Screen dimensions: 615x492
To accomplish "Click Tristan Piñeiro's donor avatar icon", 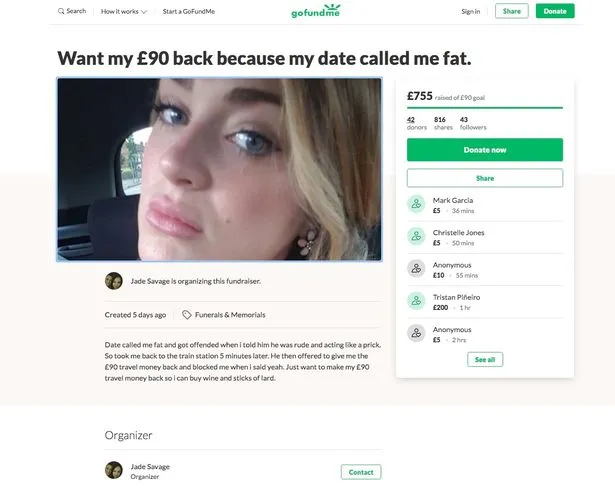I will click(x=417, y=301).
